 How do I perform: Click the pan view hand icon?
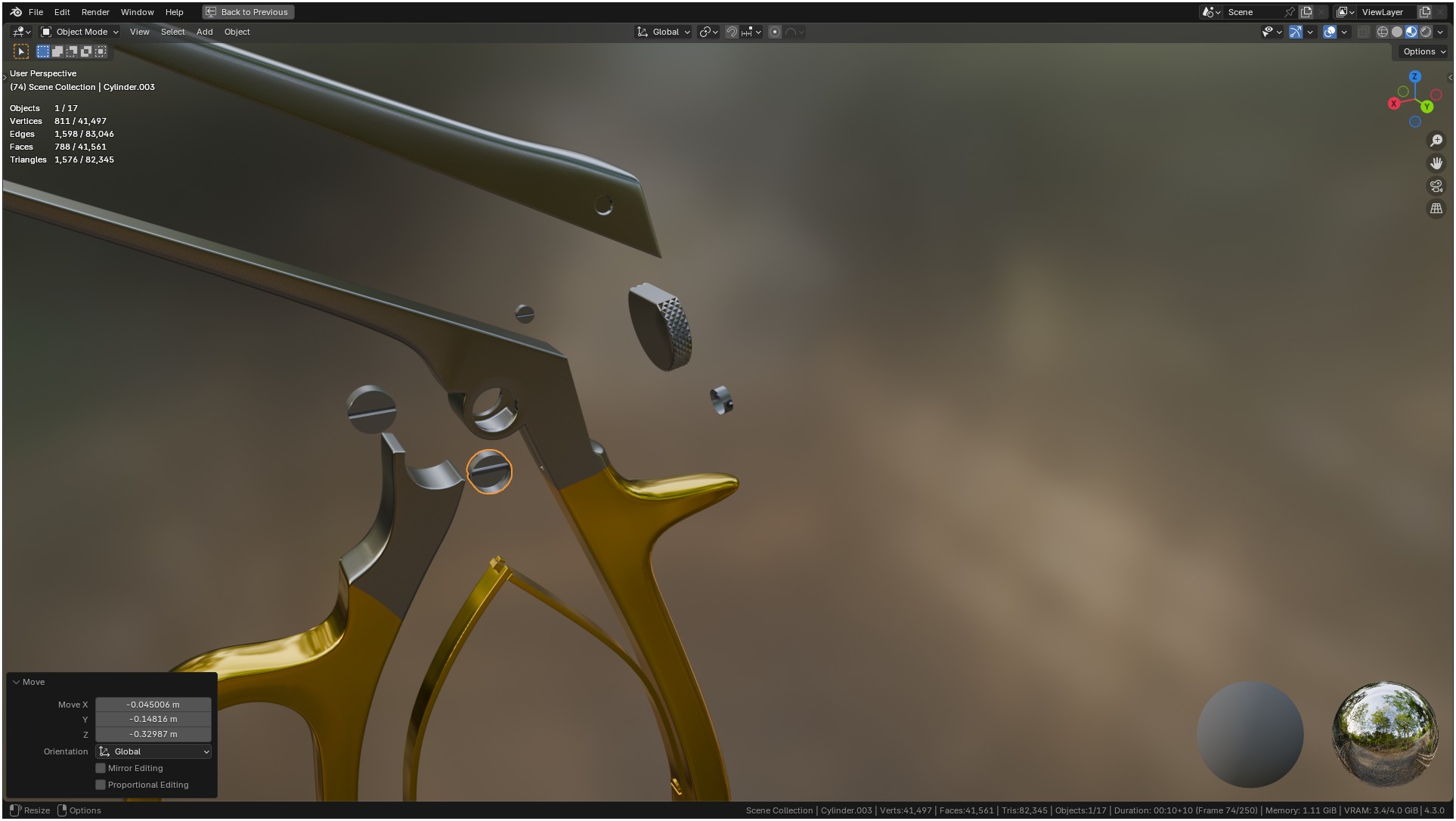point(1436,163)
